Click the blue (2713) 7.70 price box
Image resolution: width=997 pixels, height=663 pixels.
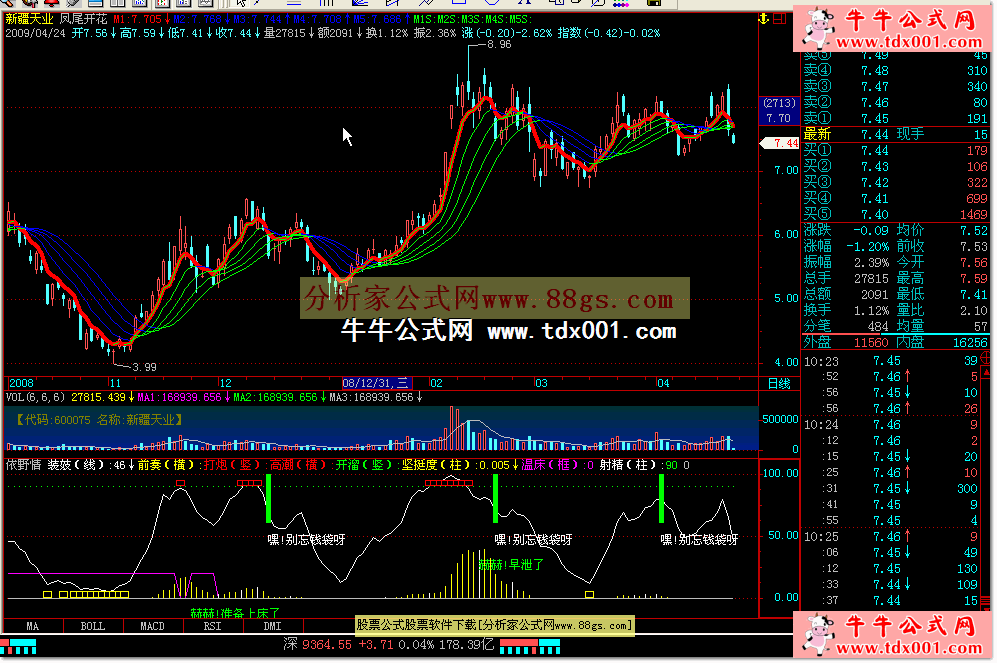coord(778,111)
